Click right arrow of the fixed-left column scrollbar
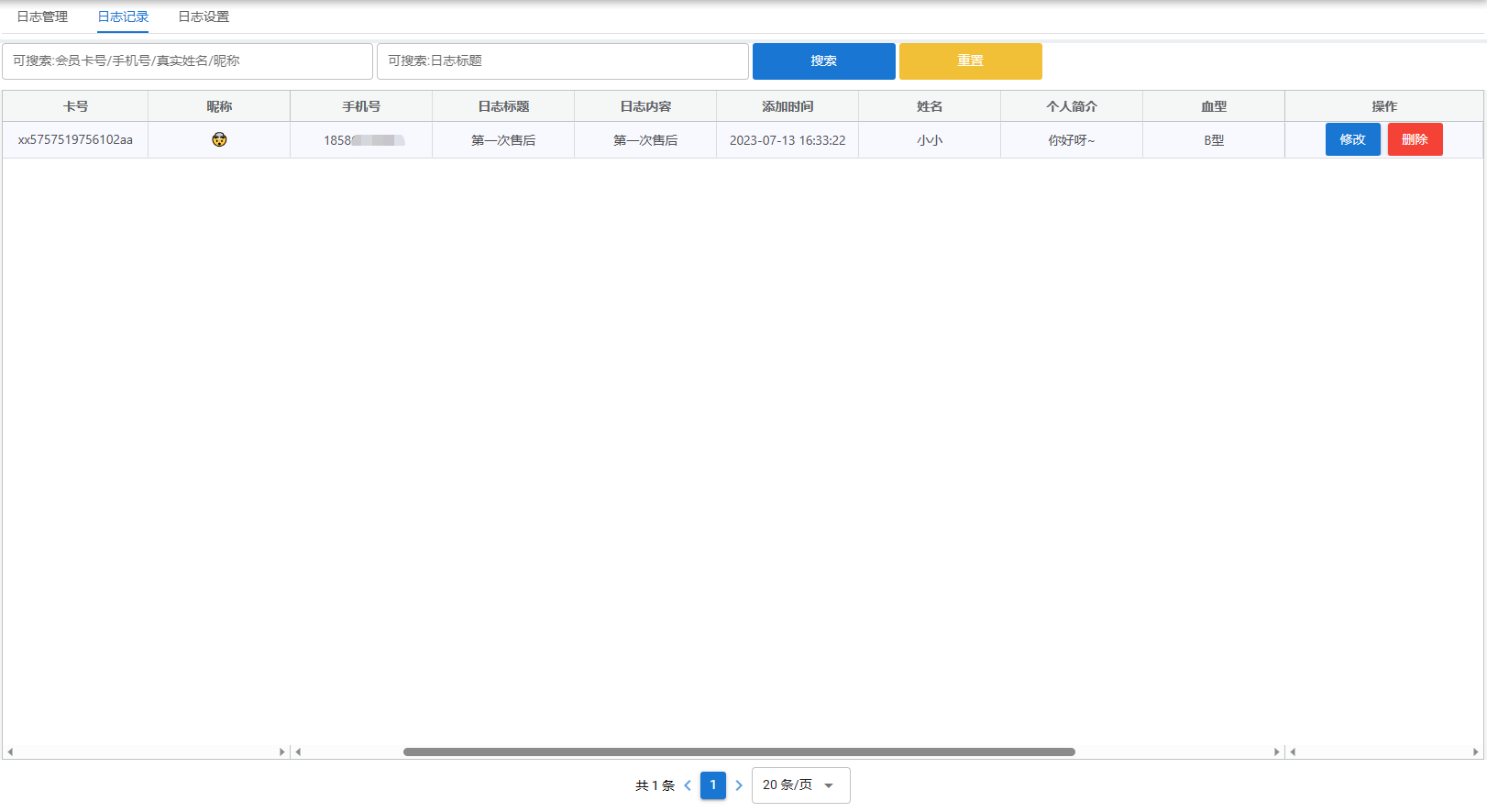The image size is (1487, 812). pyautogui.click(x=281, y=752)
